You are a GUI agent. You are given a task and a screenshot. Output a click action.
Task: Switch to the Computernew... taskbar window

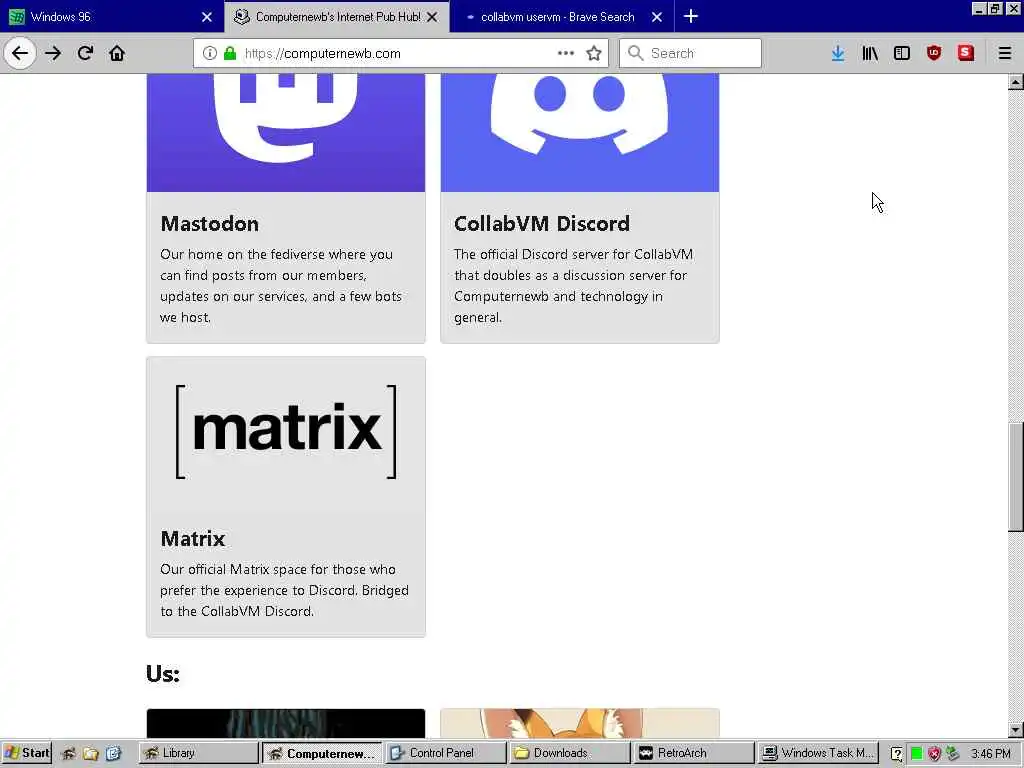click(x=322, y=753)
